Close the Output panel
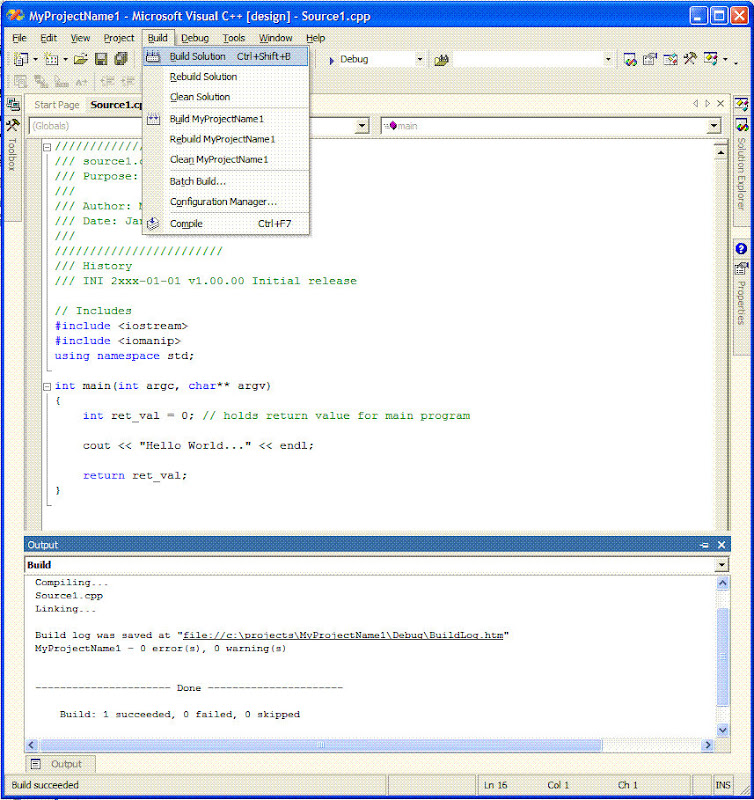This screenshot has width=754, height=800. point(721,545)
